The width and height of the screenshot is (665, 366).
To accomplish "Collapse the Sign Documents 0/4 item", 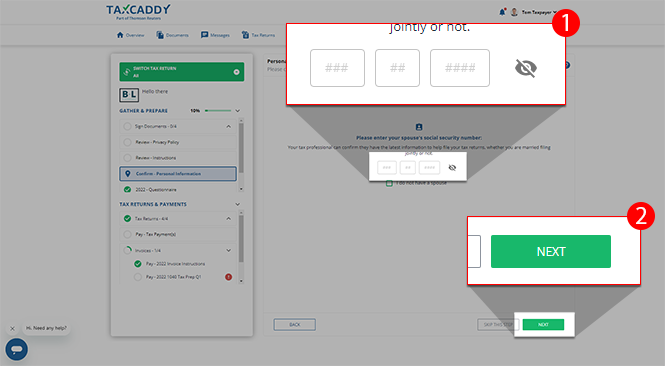I will (229, 126).
